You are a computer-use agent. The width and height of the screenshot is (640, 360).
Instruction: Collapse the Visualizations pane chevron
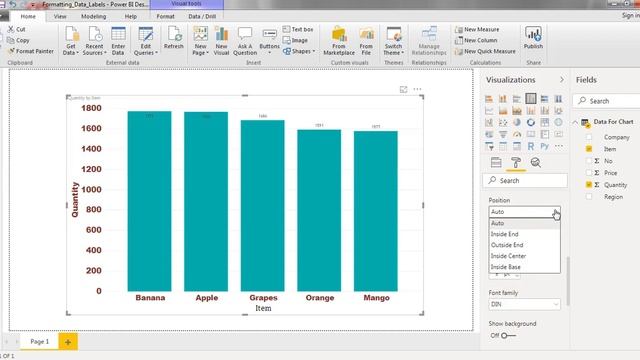coord(562,80)
